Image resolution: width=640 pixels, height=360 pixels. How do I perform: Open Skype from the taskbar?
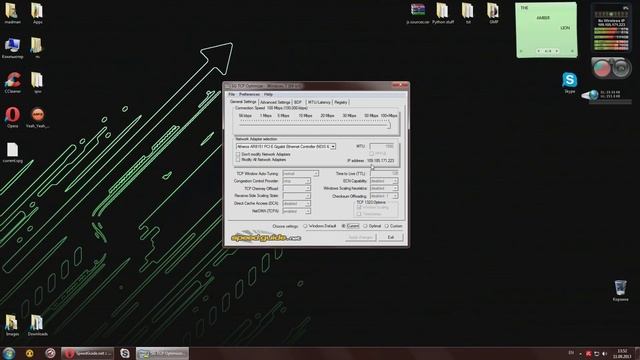124,353
